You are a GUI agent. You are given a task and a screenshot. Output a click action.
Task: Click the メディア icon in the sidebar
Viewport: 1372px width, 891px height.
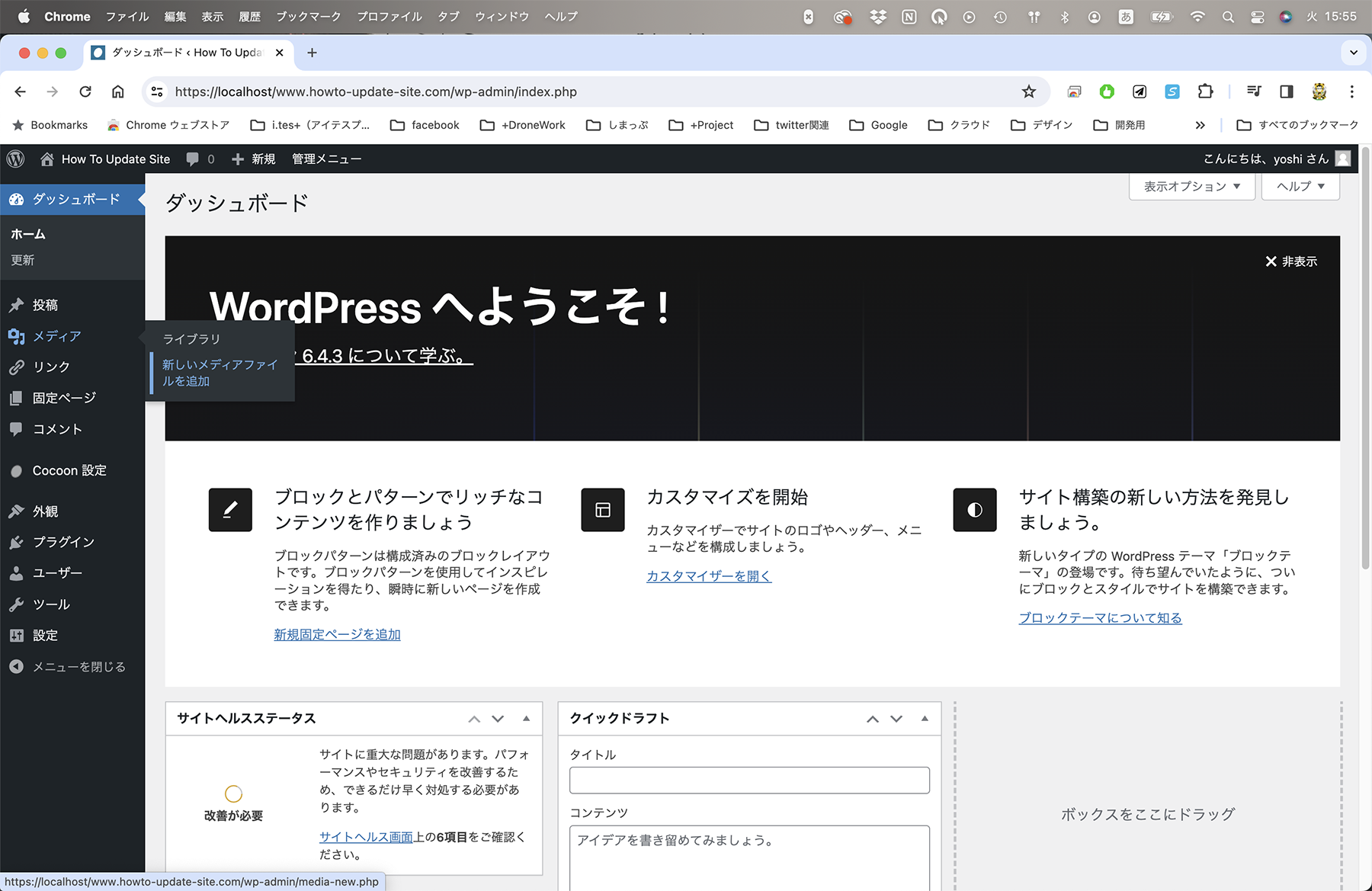coord(16,336)
